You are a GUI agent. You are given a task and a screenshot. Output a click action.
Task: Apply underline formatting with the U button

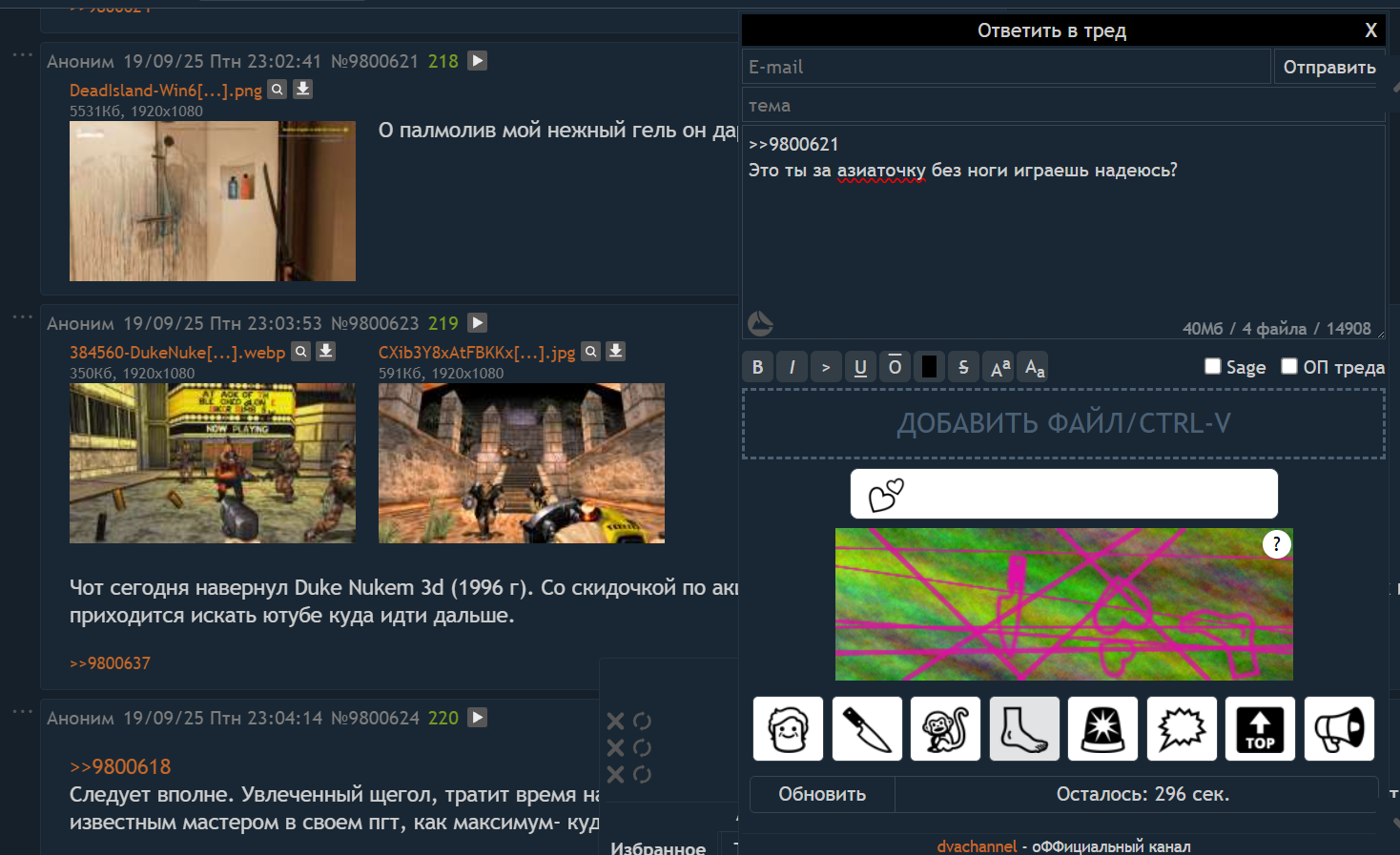[860, 367]
